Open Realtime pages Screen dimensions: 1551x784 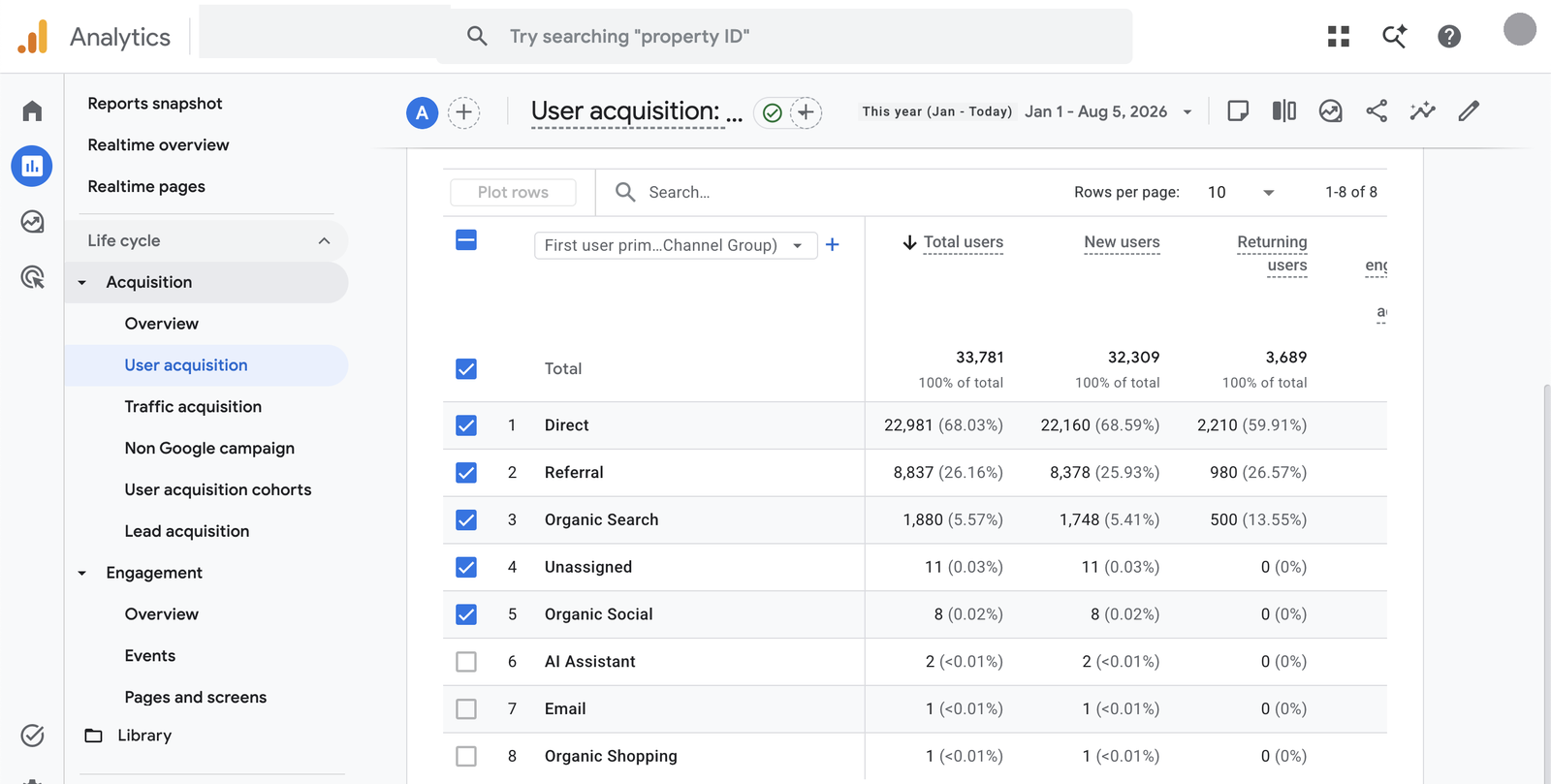point(146,187)
